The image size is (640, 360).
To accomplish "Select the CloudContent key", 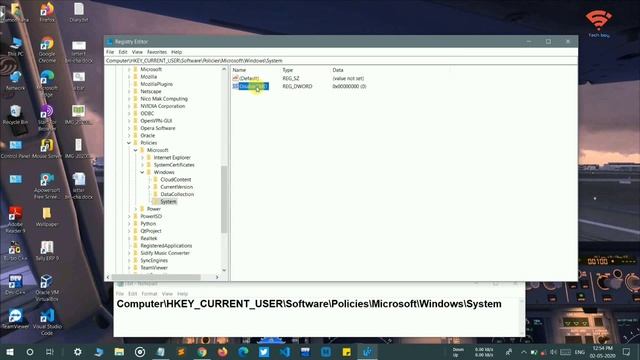I will tap(176, 180).
